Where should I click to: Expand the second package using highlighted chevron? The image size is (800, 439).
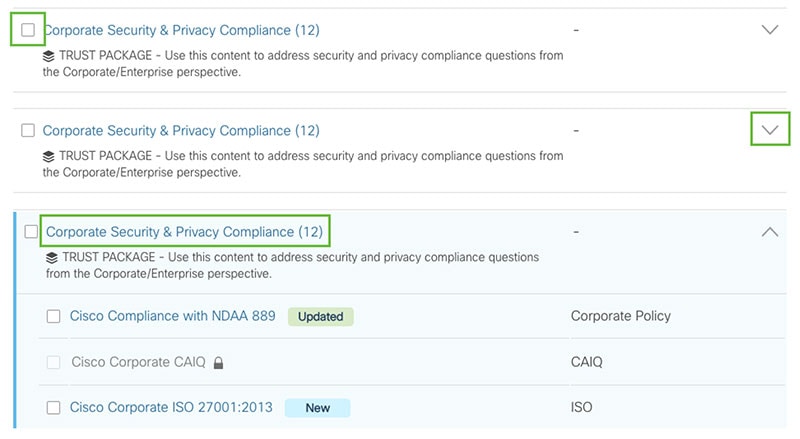click(x=770, y=130)
